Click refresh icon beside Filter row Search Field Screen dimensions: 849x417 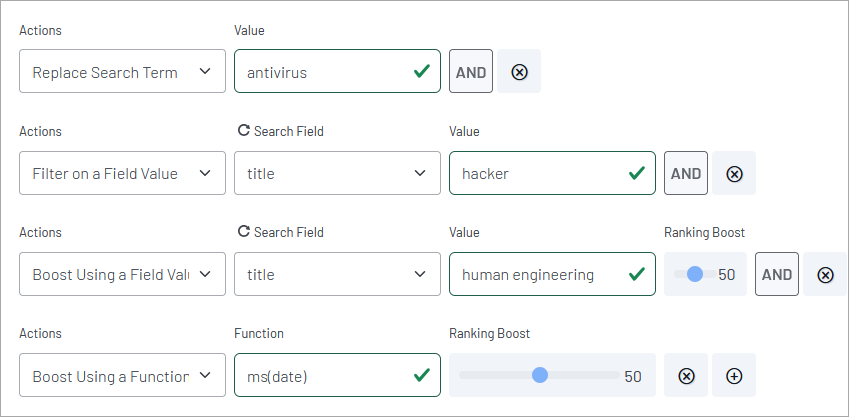(x=243, y=131)
